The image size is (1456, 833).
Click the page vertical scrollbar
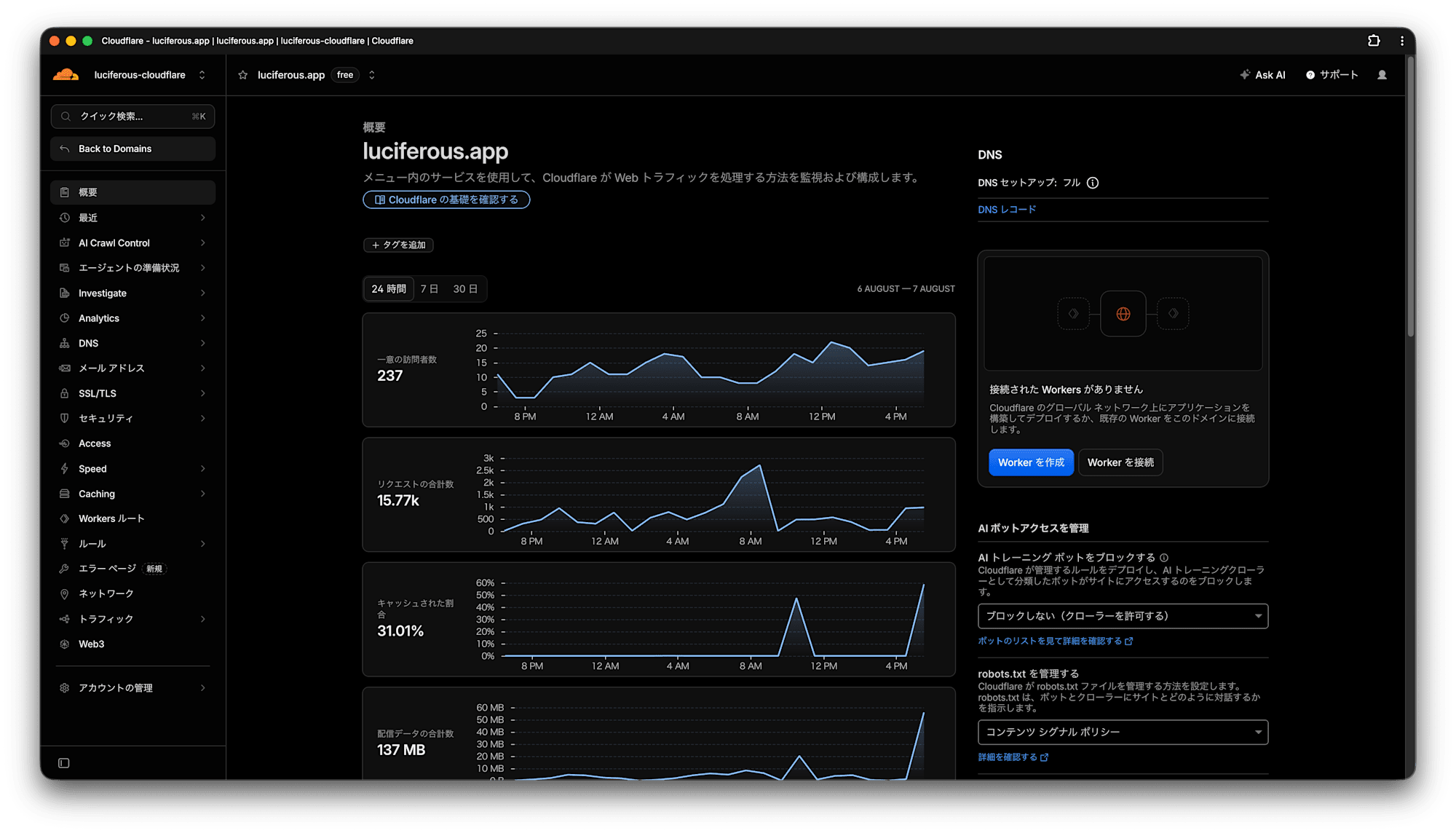click(x=1411, y=197)
